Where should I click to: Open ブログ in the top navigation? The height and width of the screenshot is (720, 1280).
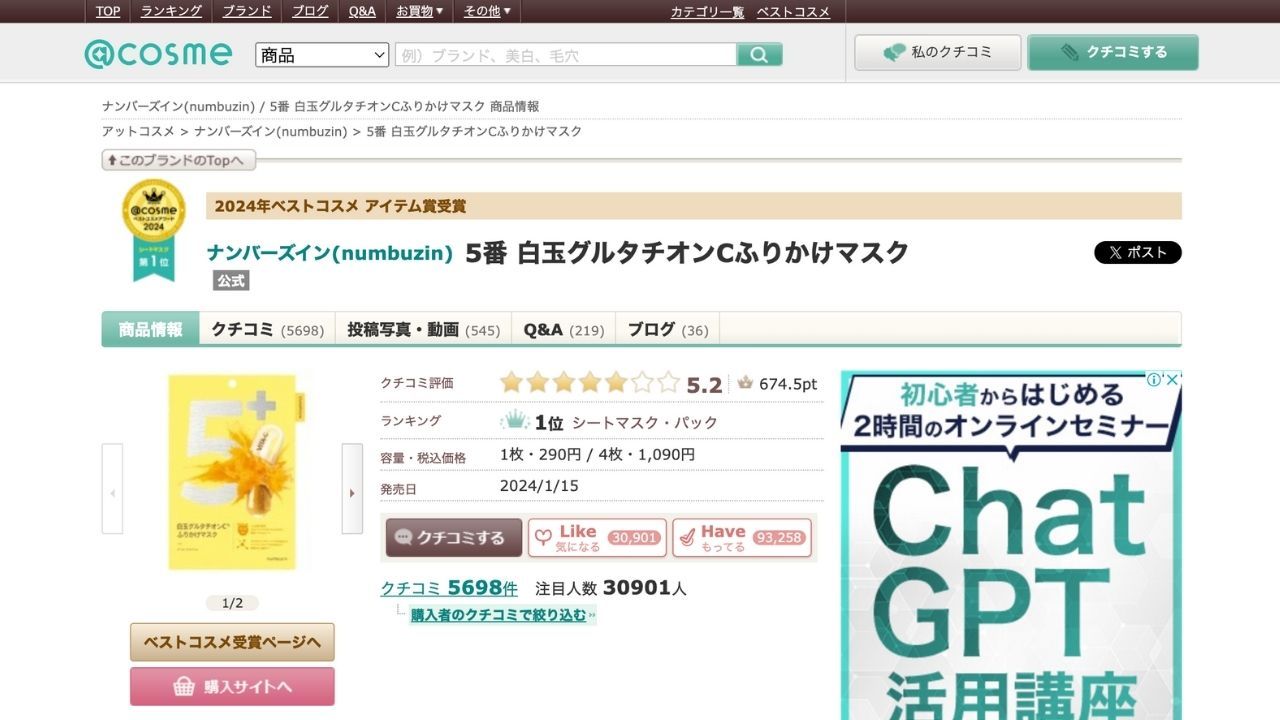tap(310, 11)
